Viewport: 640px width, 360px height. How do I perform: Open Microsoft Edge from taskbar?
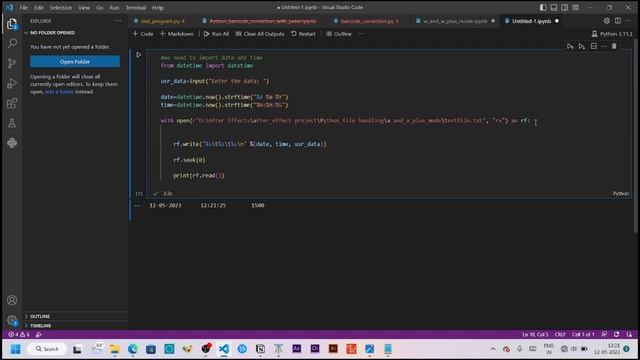[x=133, y=349]
